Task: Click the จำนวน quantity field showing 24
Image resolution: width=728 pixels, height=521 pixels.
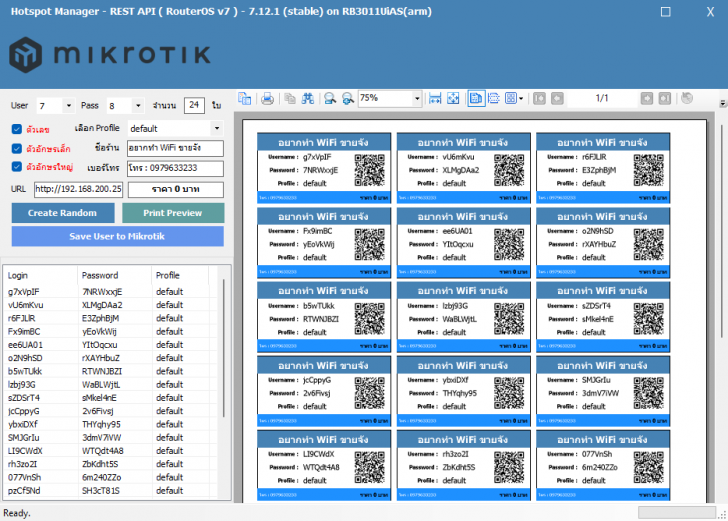Action: 194,105
